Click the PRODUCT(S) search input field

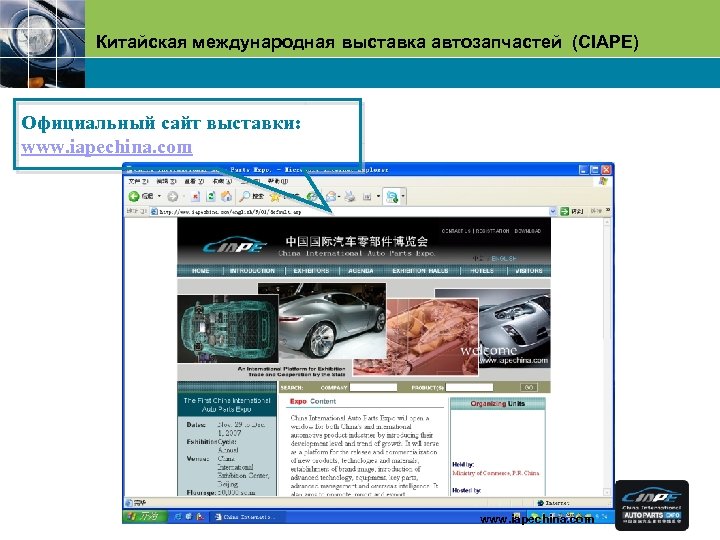(x=469, y=388)
